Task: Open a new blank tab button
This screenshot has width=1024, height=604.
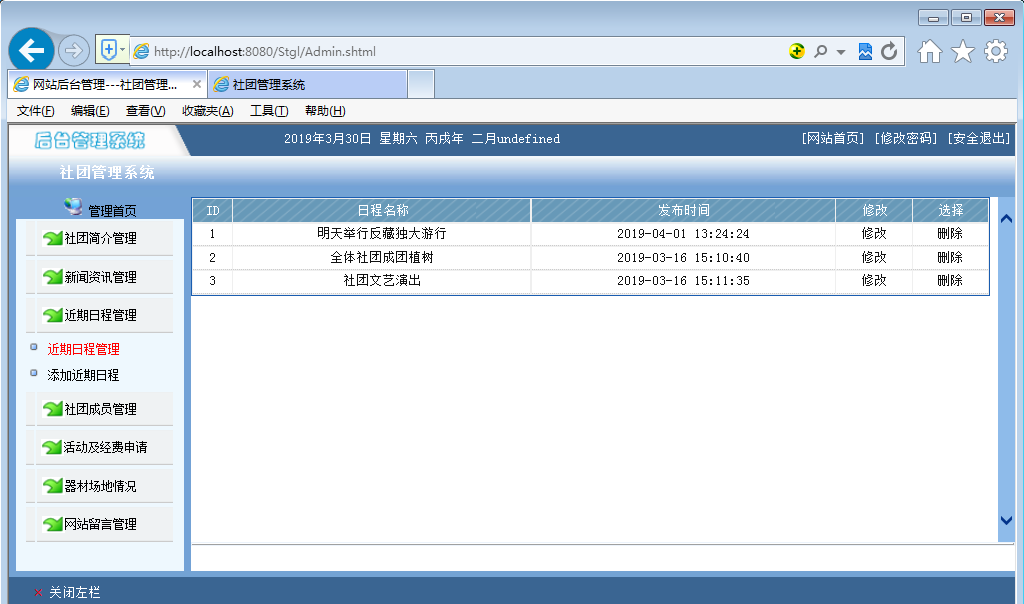Action: pos(421,84)
